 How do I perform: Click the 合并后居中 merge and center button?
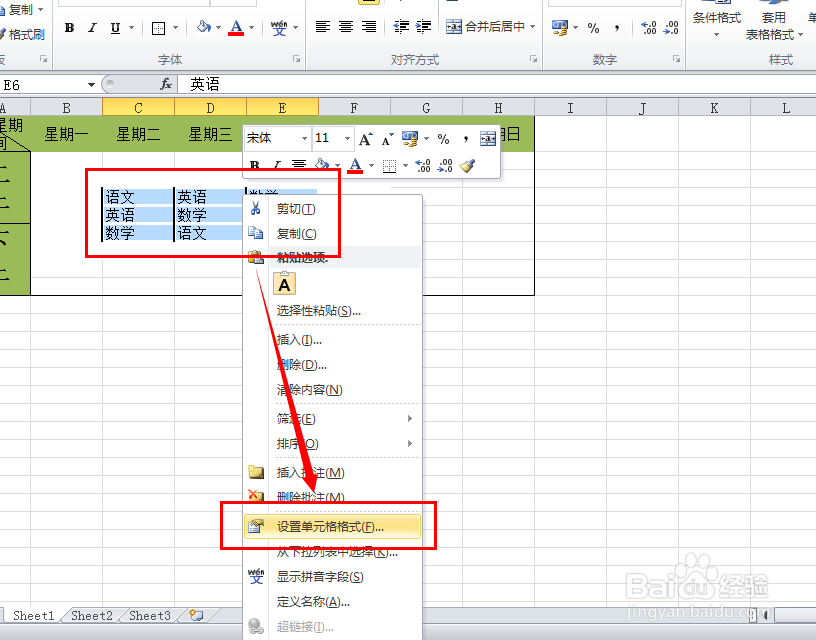pyautogui.click(x=486, y=27)
